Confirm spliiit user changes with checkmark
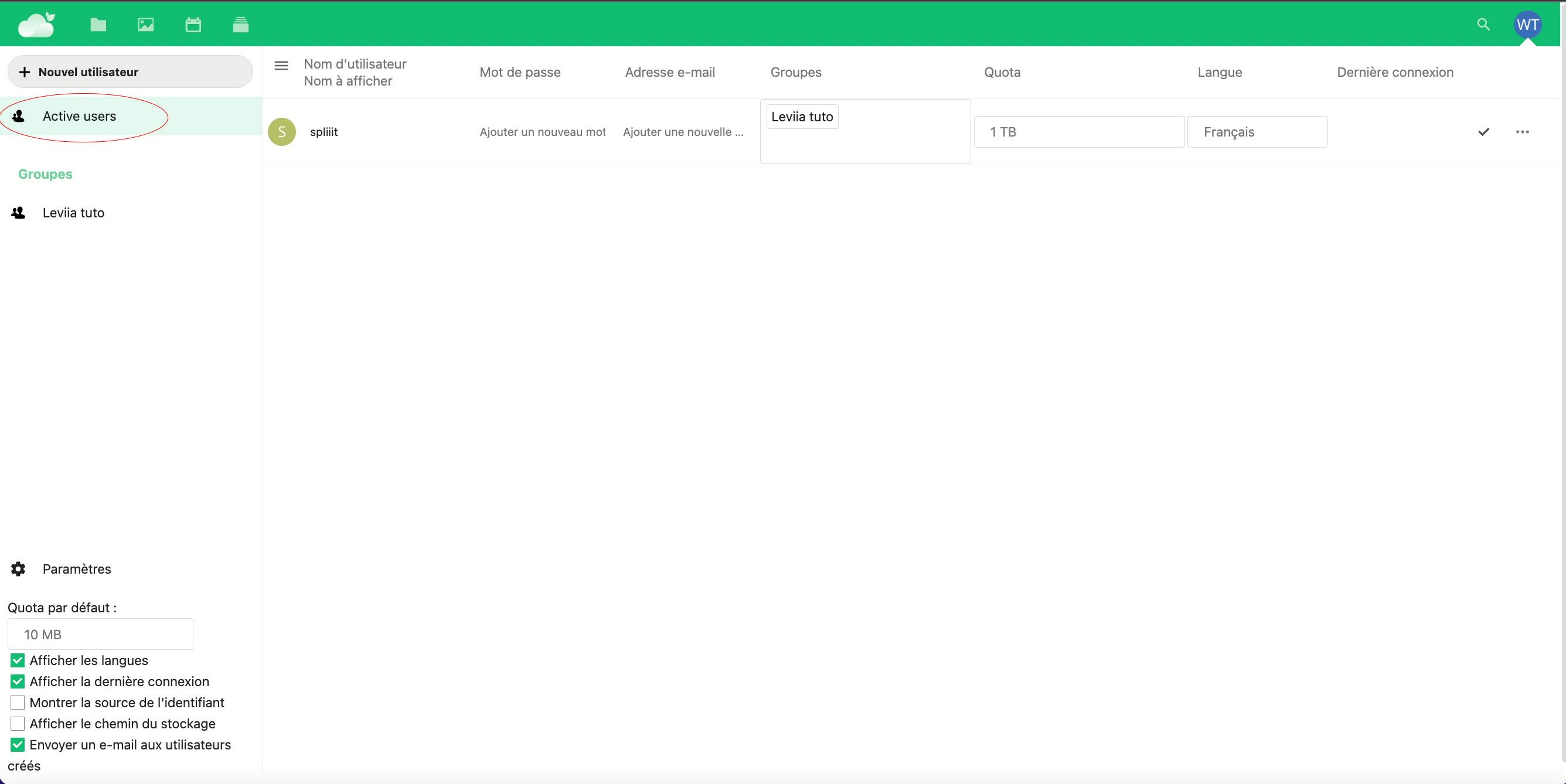The image size is (1566, 784). [1483, 131]
